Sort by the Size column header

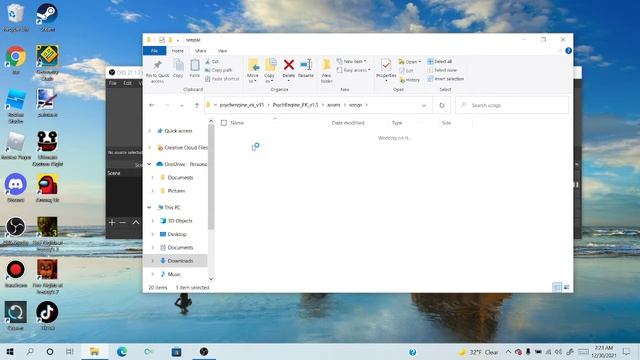tap(446, 122)
